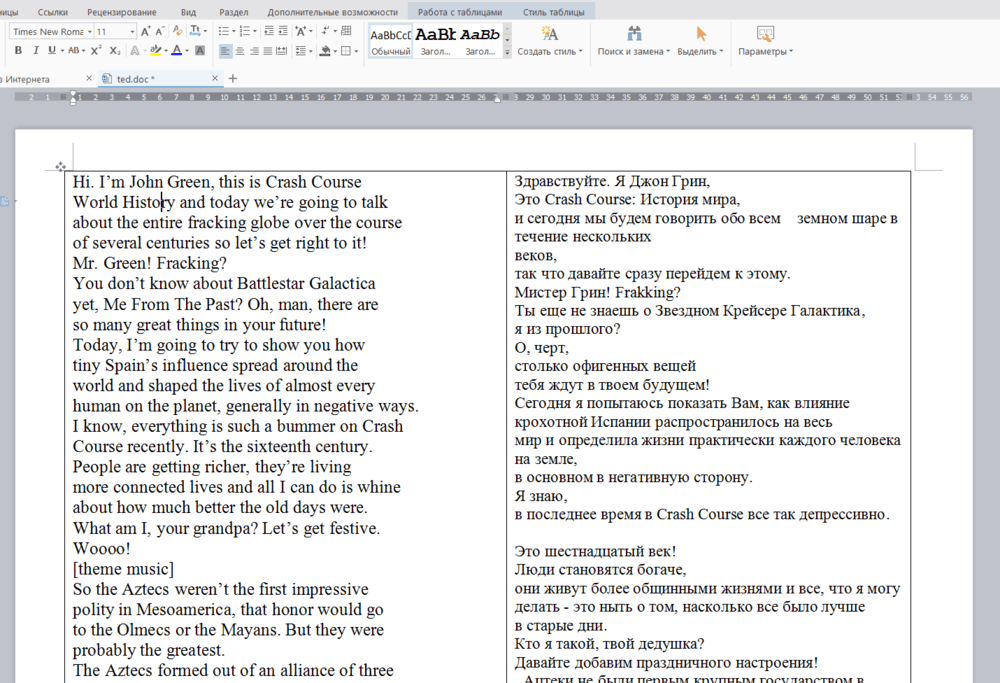Apply strikethrough to text
The height and width of the screenshot is (683, 1000).
pyautogui.click(x=73, y=50)
